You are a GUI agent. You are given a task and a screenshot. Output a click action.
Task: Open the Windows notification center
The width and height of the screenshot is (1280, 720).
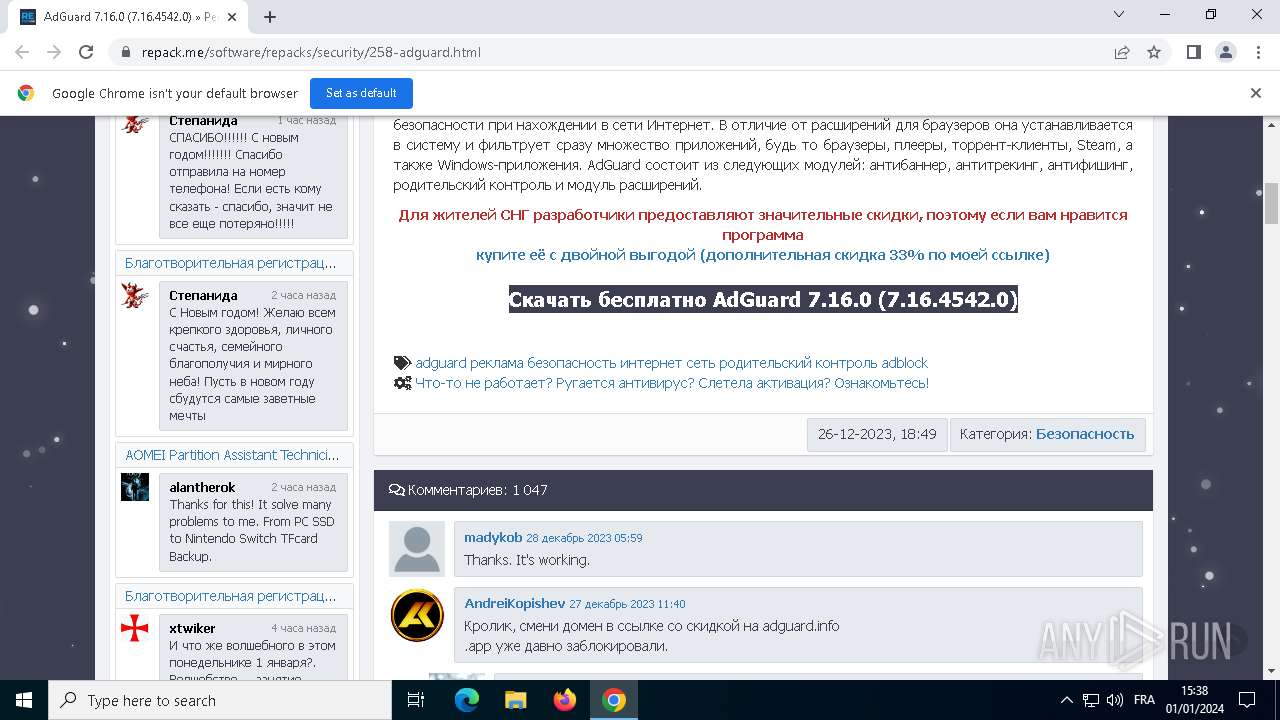tap(1248, 700)
